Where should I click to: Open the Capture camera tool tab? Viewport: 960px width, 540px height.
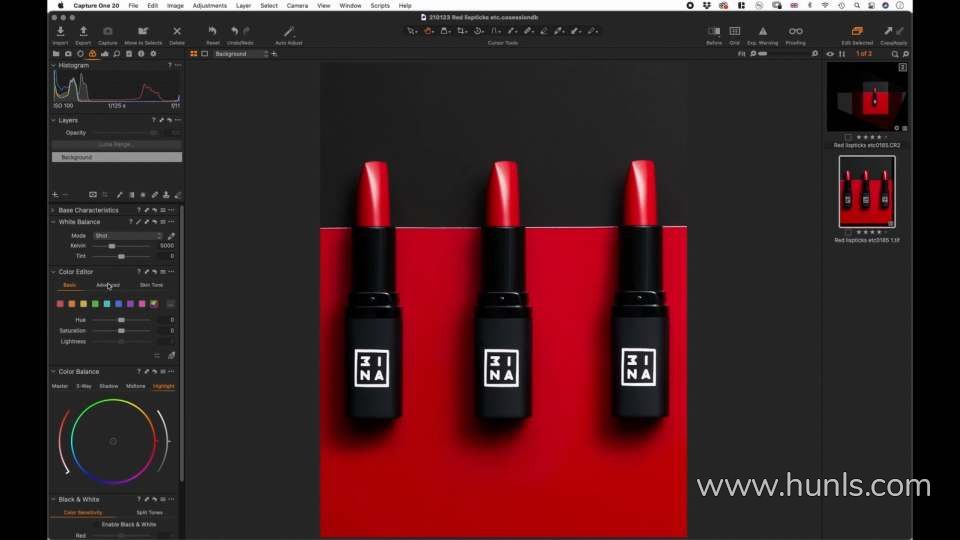point(68,54)
